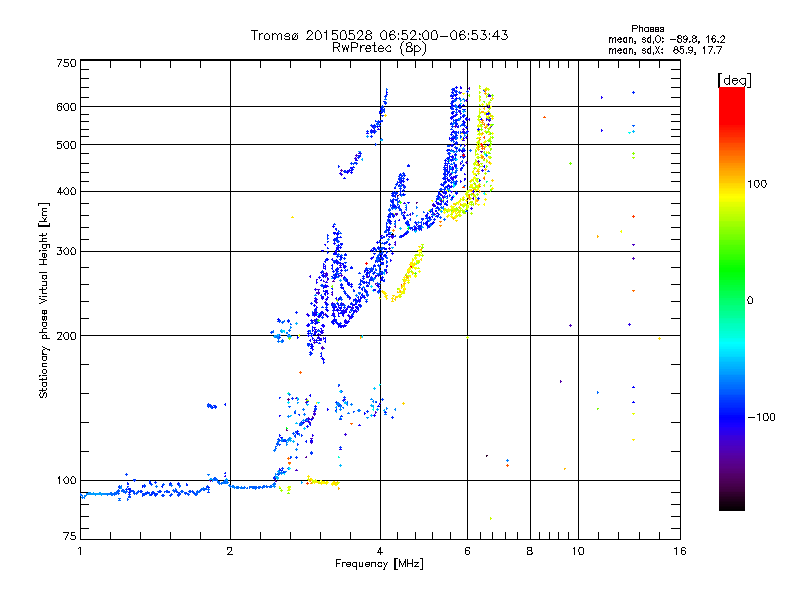Click the y-axis tick label '500'

(66, 145)
